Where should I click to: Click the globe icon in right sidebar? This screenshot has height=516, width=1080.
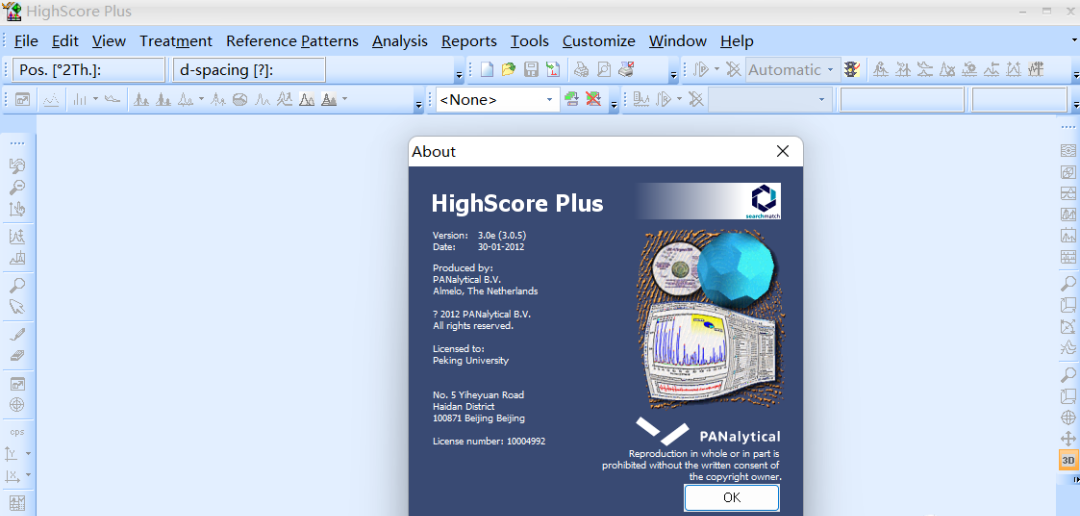(x=1068, y=417)
